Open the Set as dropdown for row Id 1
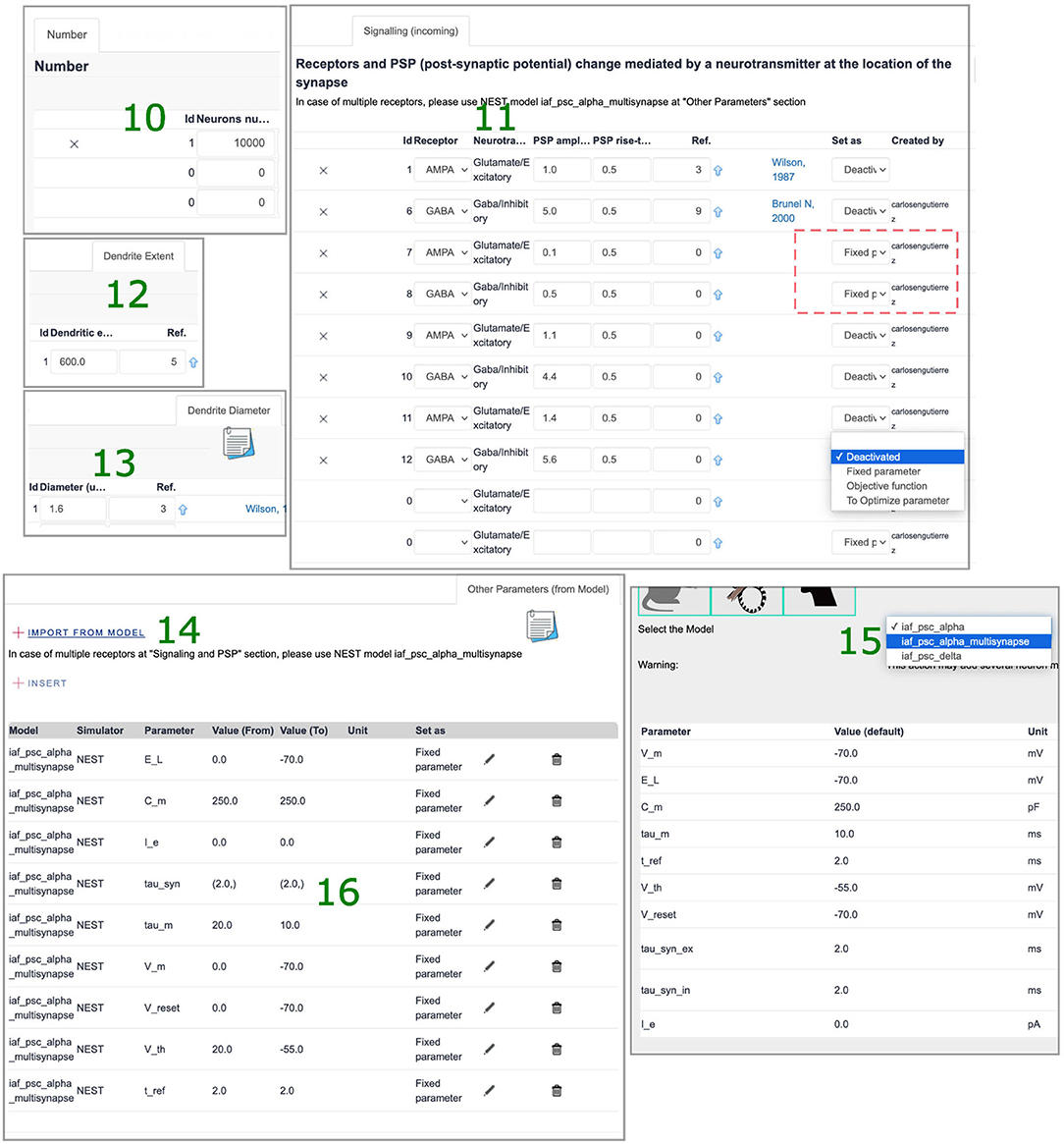The height and width of the screenshot is (1144, 1064). pyautogui.click(x=861, y=170)
